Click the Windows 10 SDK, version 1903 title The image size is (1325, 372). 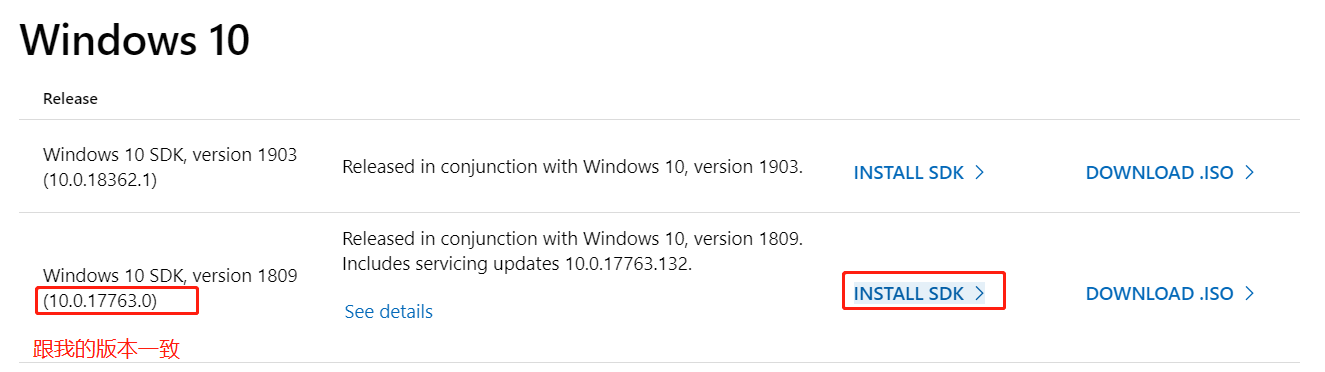[170, 155]
